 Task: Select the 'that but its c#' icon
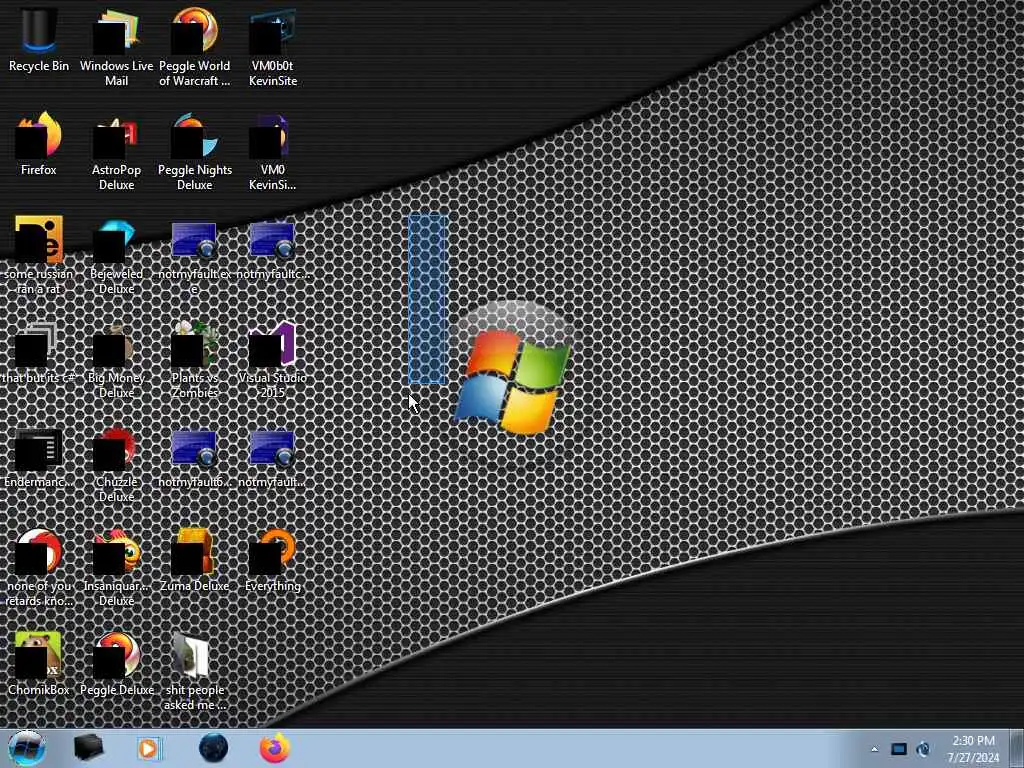tap(39, 353)
